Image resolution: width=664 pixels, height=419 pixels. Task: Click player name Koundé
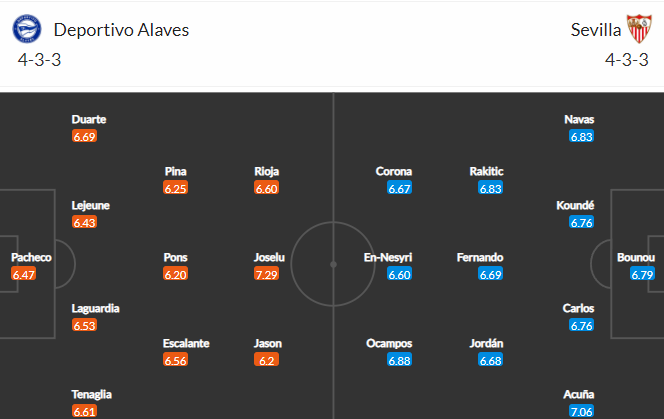point(575,205)
